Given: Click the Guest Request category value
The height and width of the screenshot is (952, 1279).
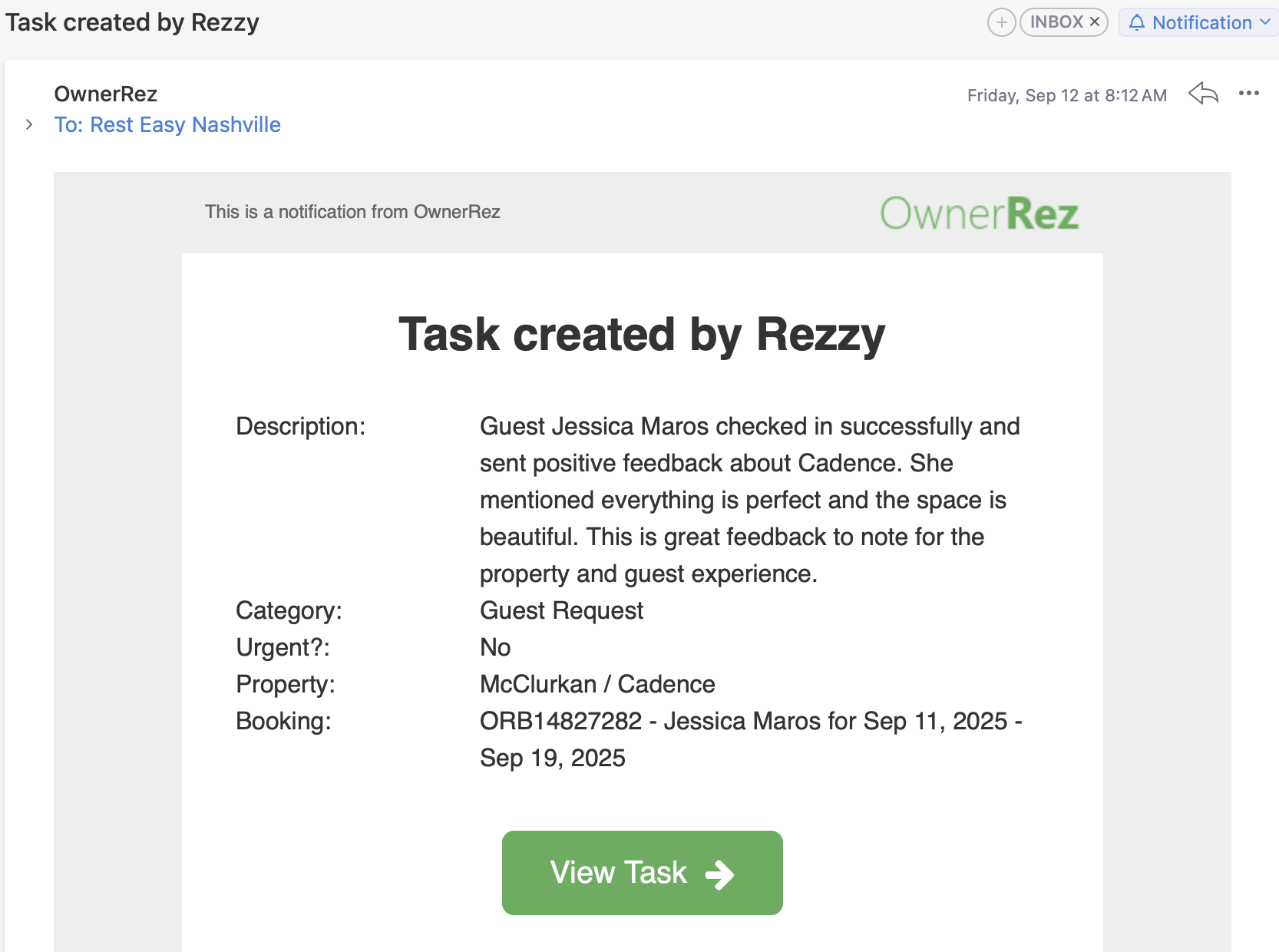Looking at the screenshot, I should pos(561,610).
